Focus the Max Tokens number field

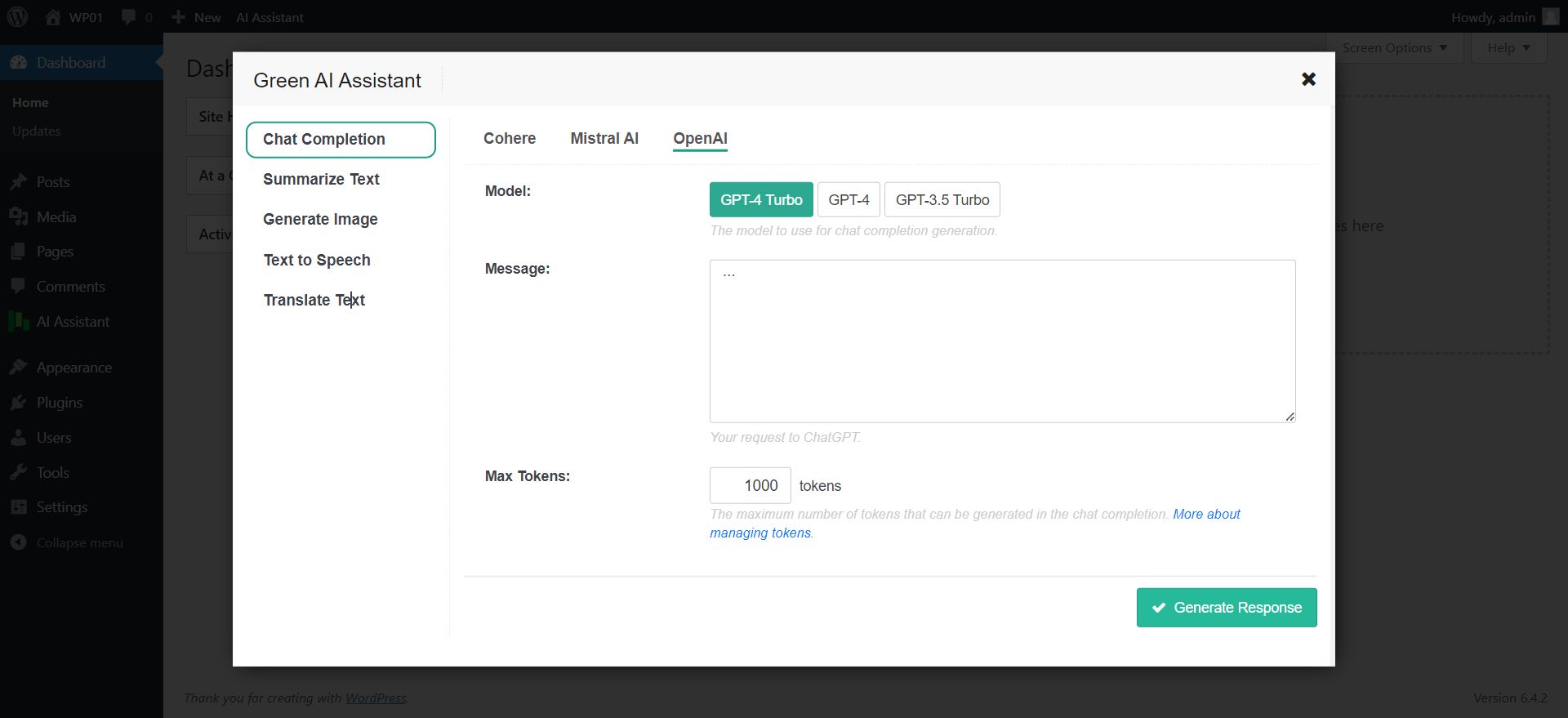tap(750, 485)
